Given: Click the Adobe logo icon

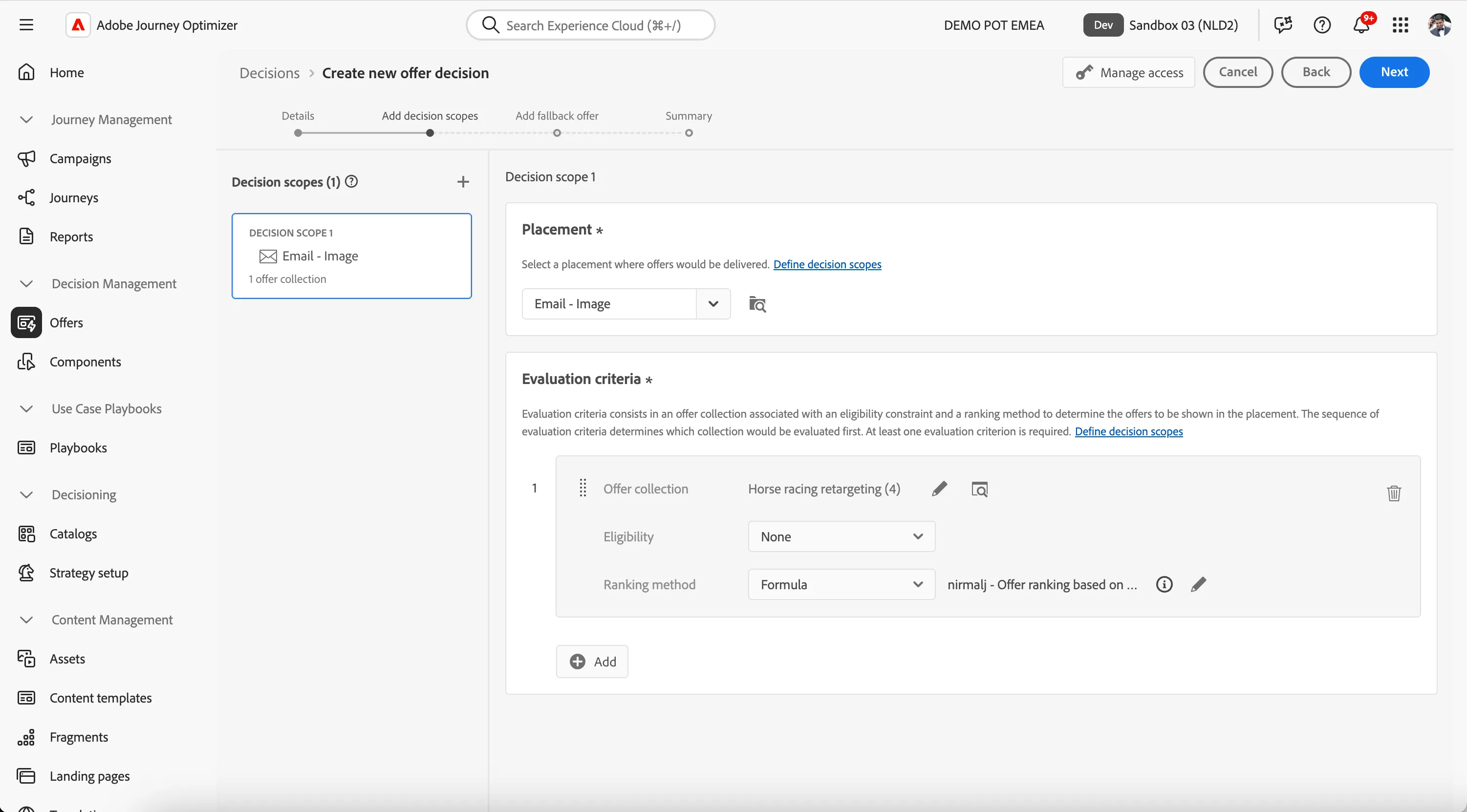Looking at the screenshot, I should 78,25.
